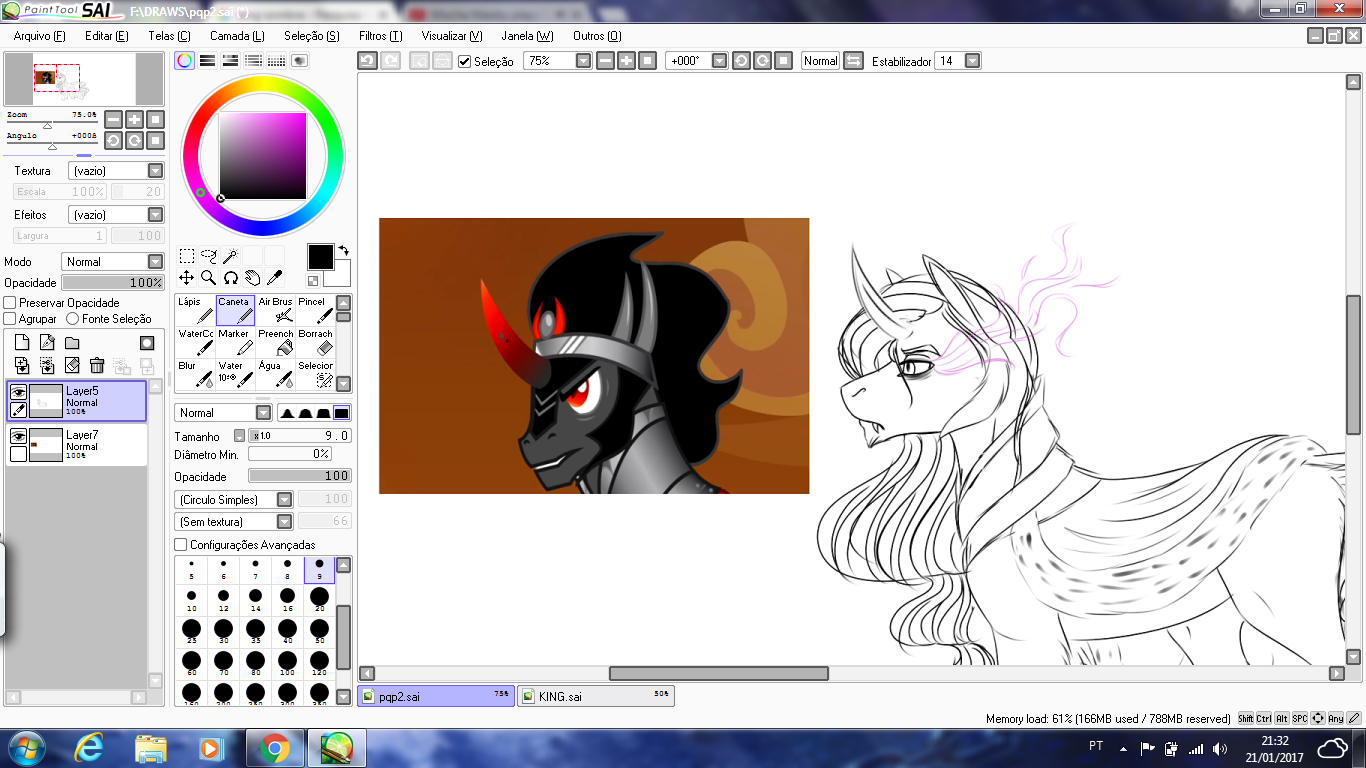Screen dimensions: 1366x768
Task: Enable the Agrupar checkbox
Action: coord(10,319)
